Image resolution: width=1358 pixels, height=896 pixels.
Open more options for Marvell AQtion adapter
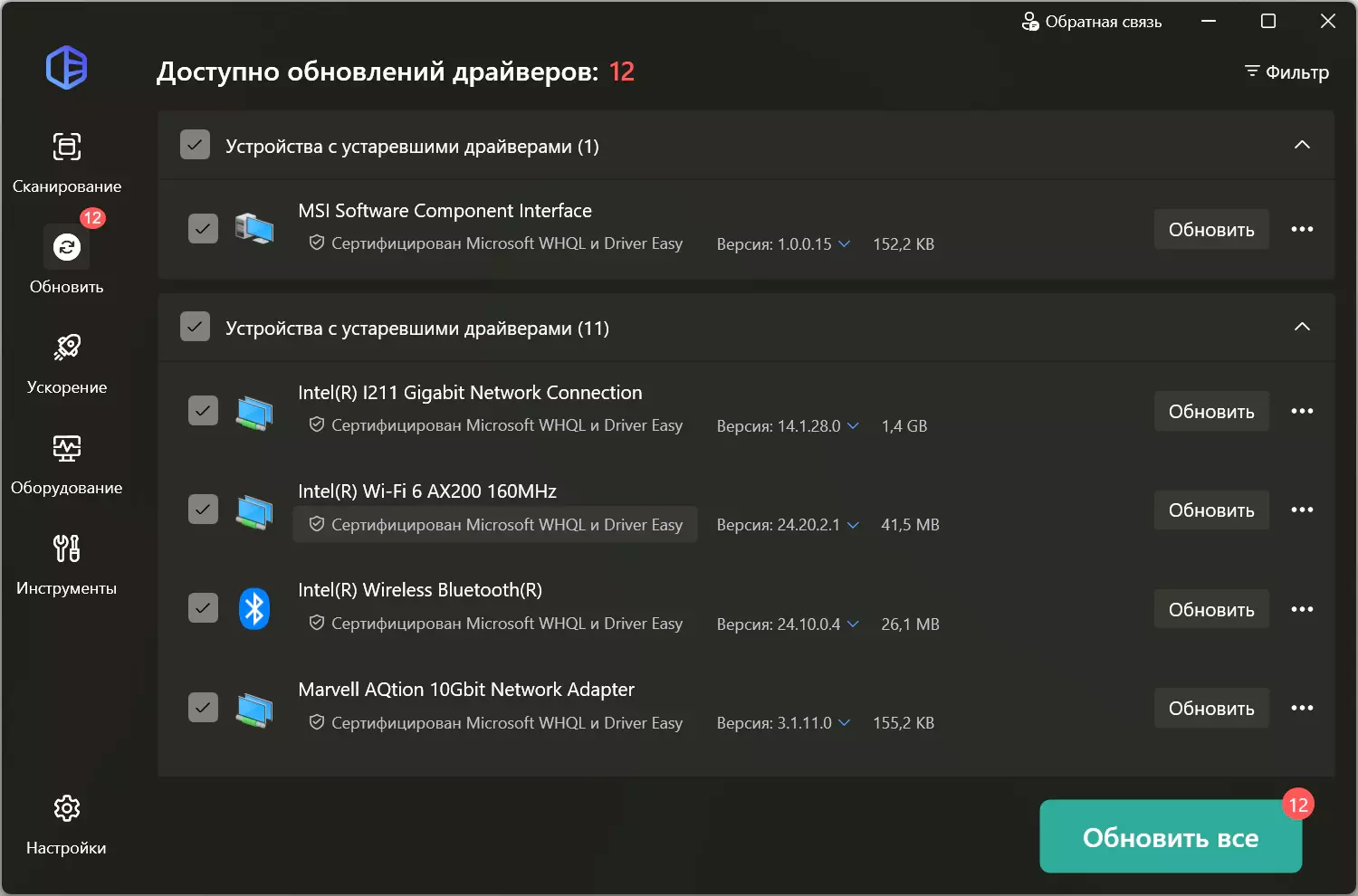tap(1302, 709)
